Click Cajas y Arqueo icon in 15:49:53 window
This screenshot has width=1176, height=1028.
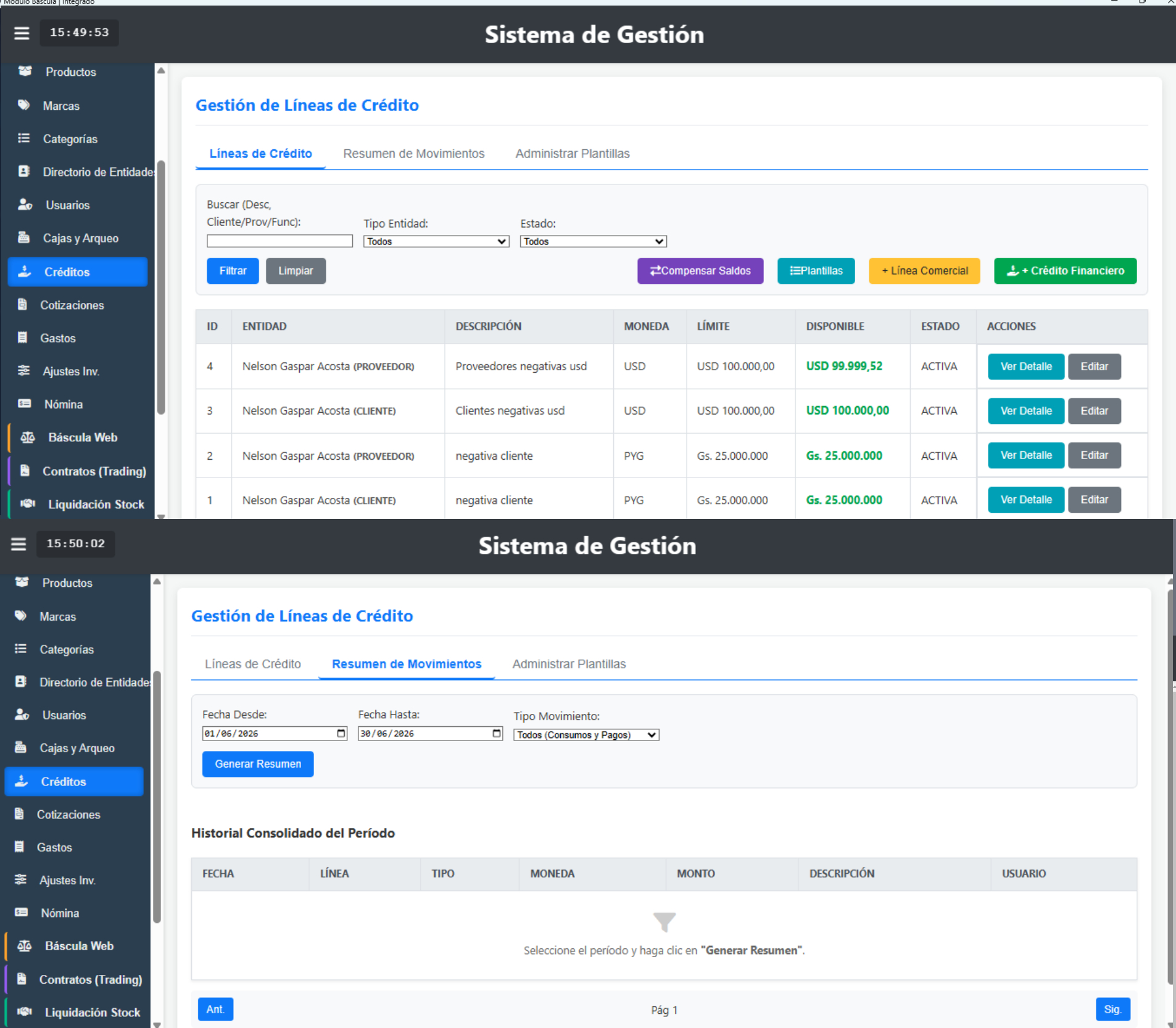pos(23,238)
